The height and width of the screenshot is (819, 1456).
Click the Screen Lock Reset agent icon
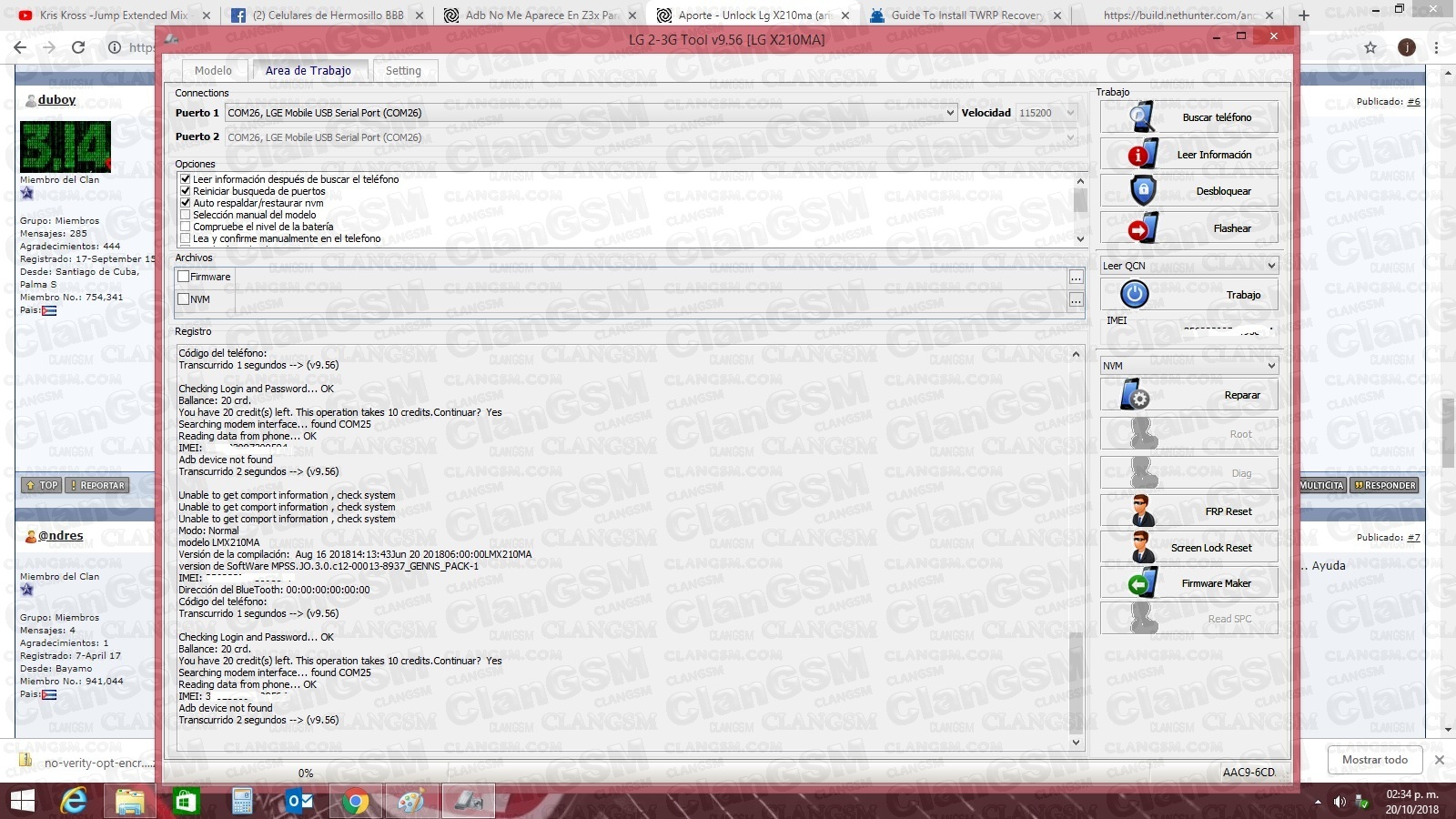[1143, 547]
